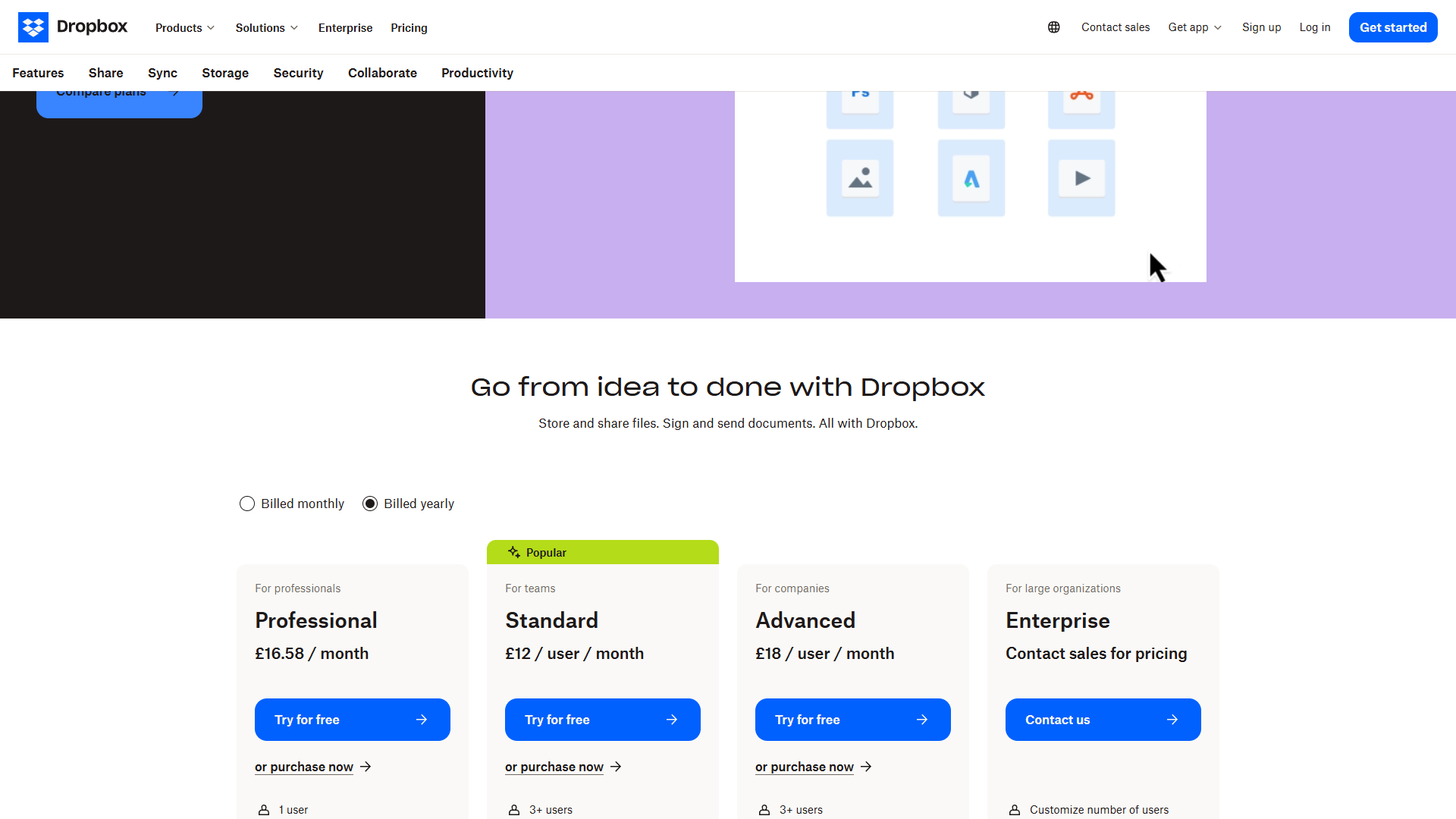Screen dimensions: 1456x819
Task: Open the Features tab
Action: 38,73
